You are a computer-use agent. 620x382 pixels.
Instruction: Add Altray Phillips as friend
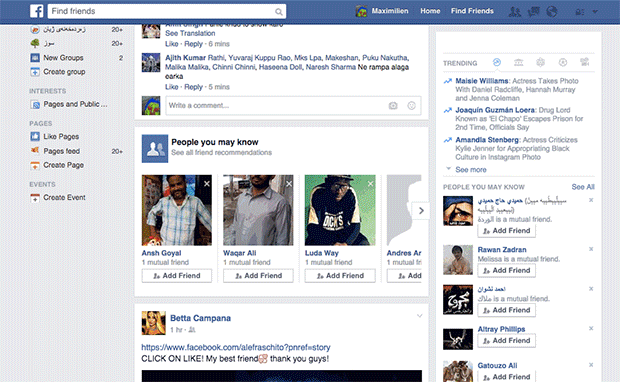pyautogui.click(x=507, y=340)
